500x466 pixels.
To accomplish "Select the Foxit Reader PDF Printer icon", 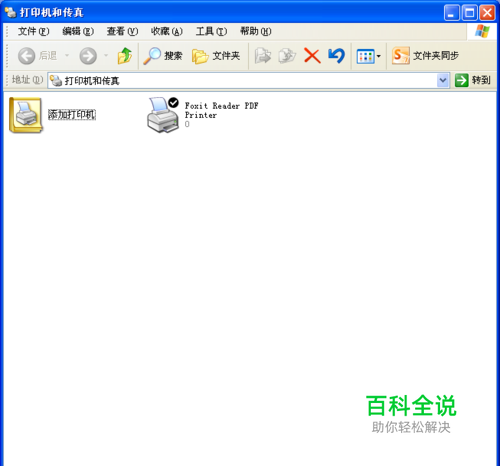I will [163, 115].
